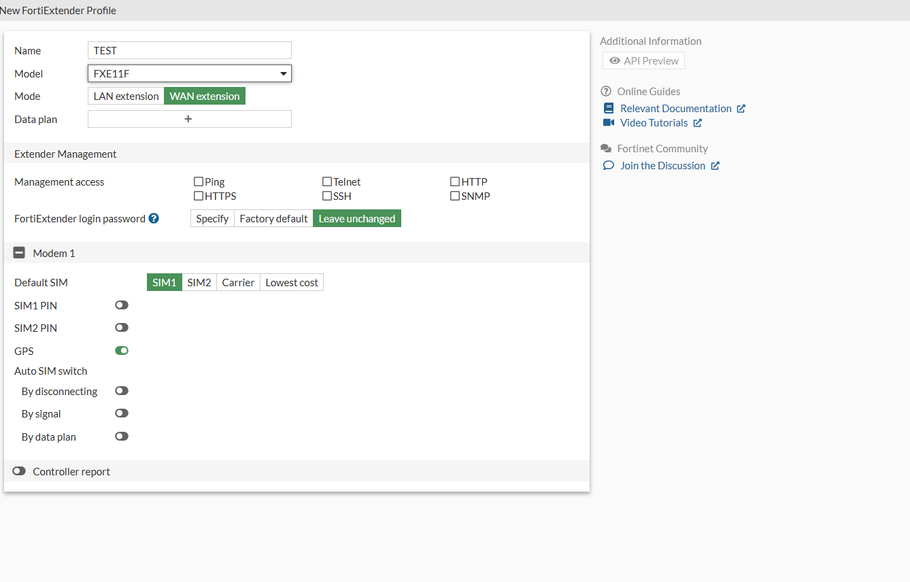Set Default SIM to Lowest cost
The height and width of the screenshot is (582, 910).
[292, 283]
